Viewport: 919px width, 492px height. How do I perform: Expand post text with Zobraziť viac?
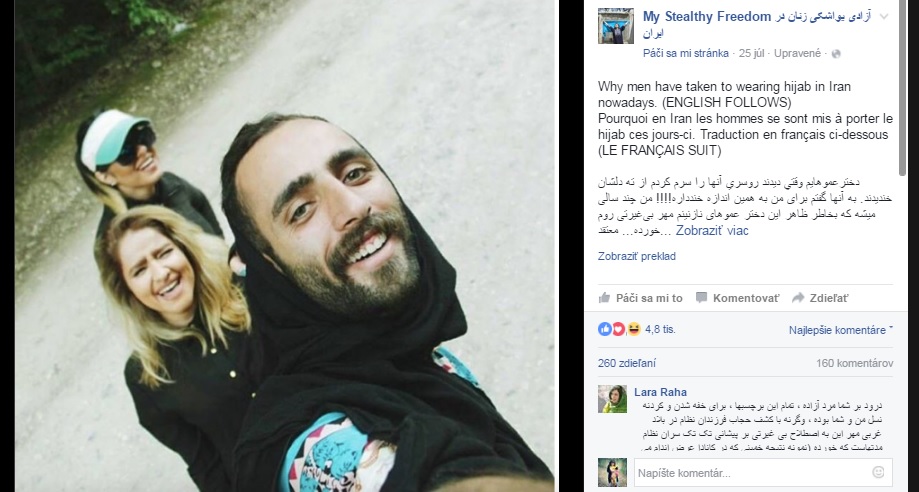click(712, 230)
